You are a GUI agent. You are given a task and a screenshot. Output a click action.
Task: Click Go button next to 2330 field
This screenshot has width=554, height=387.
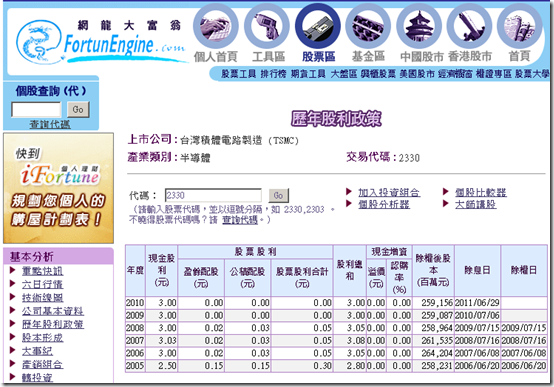click(278, 195)
